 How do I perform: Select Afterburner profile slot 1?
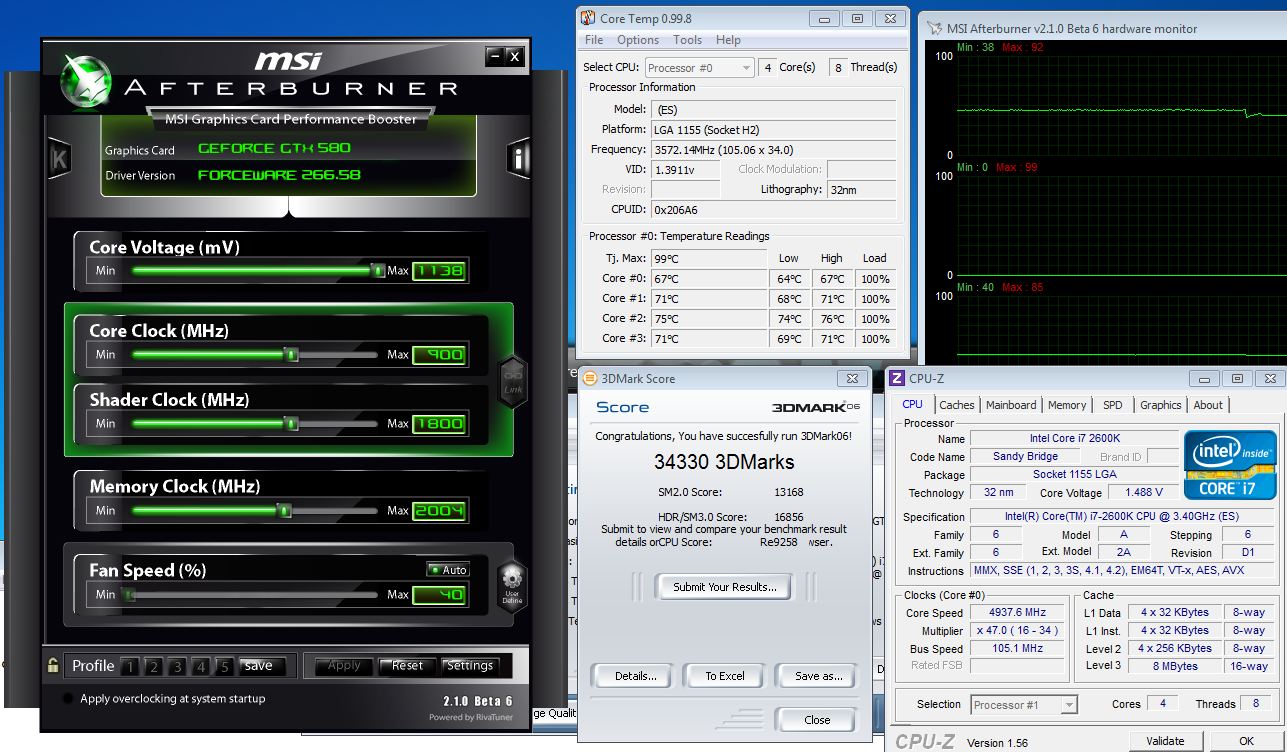[130, 666]
